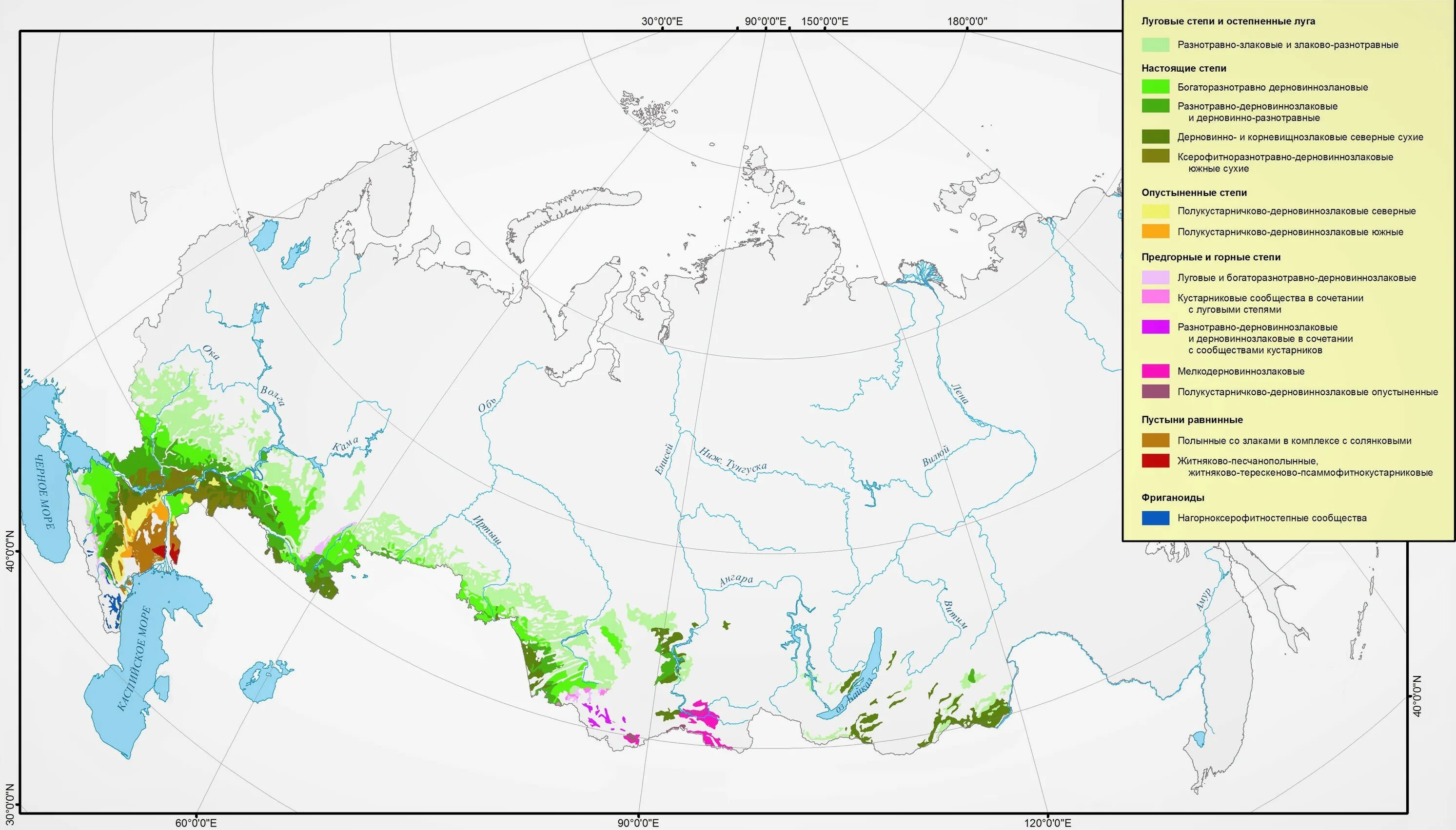1456x830 pixels.
Task: Click the 'Амур' river label
Action: coord(1203,599)
